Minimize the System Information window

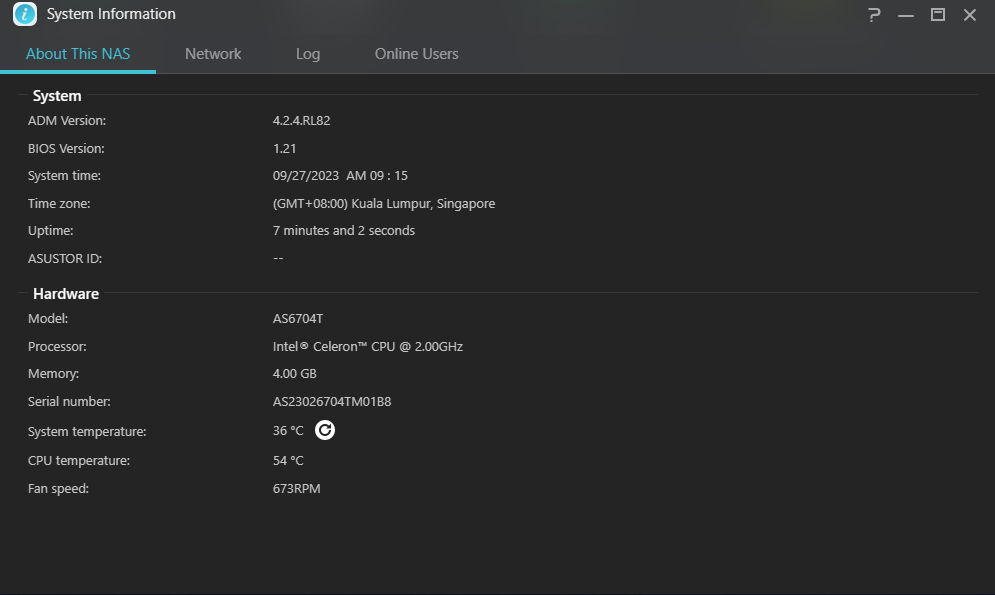(x=906, y=15)
